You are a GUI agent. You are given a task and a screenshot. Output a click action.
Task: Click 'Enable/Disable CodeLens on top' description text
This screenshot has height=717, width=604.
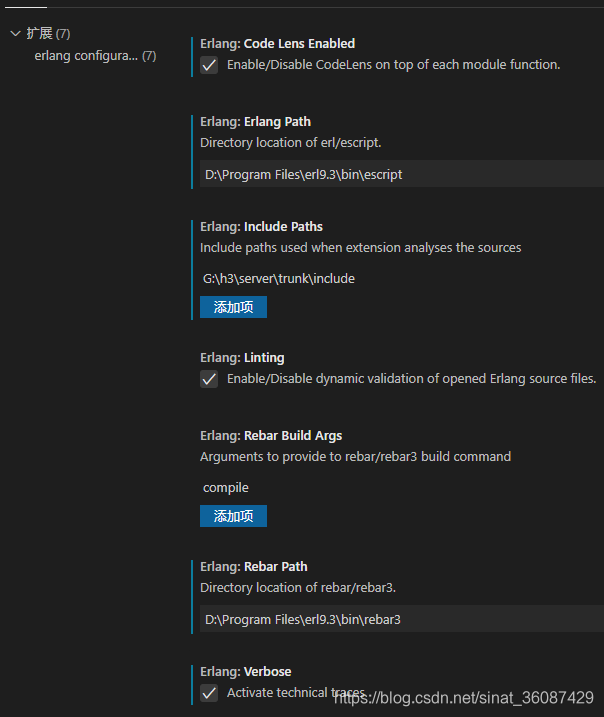pos(393,65)
